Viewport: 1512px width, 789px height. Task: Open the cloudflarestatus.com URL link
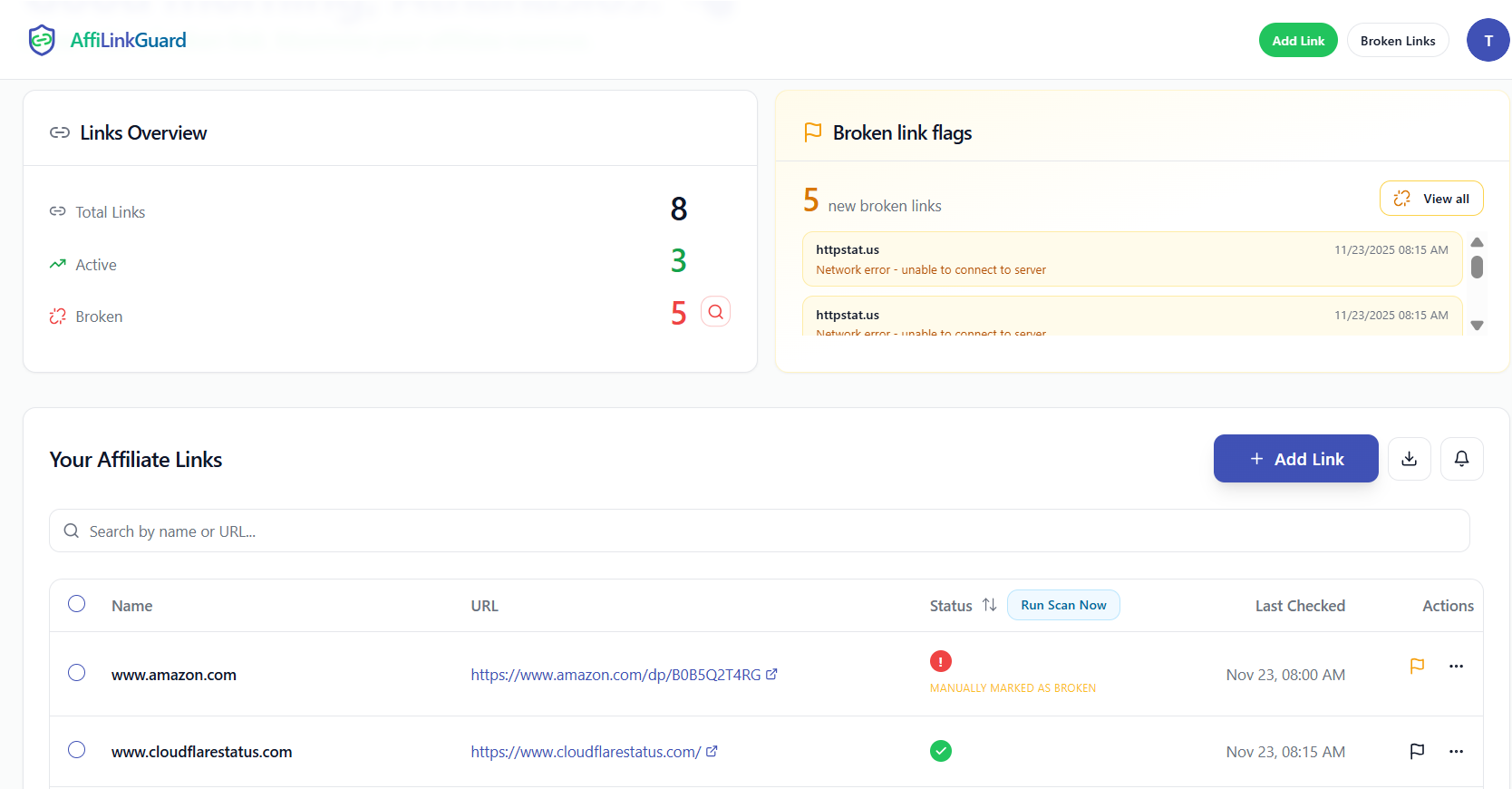(x=594, y=752)
